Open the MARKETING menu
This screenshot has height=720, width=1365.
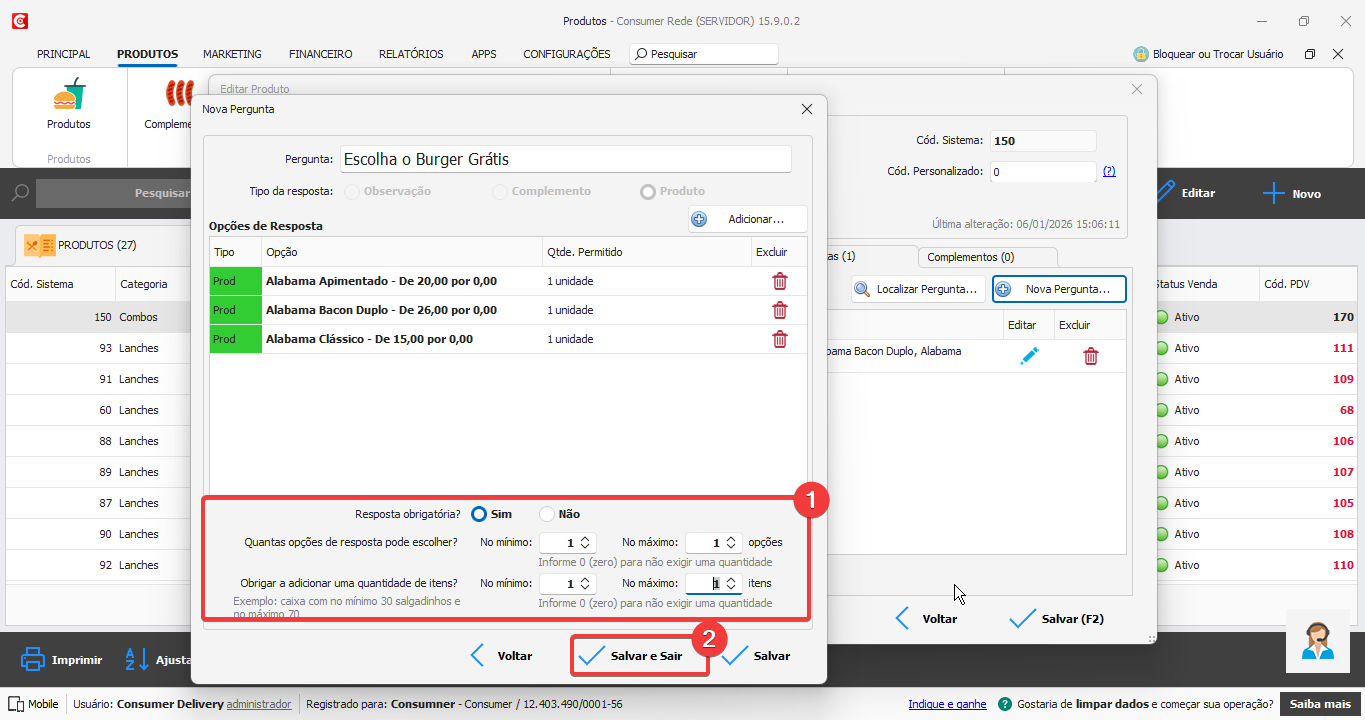(x=232, y=54)
